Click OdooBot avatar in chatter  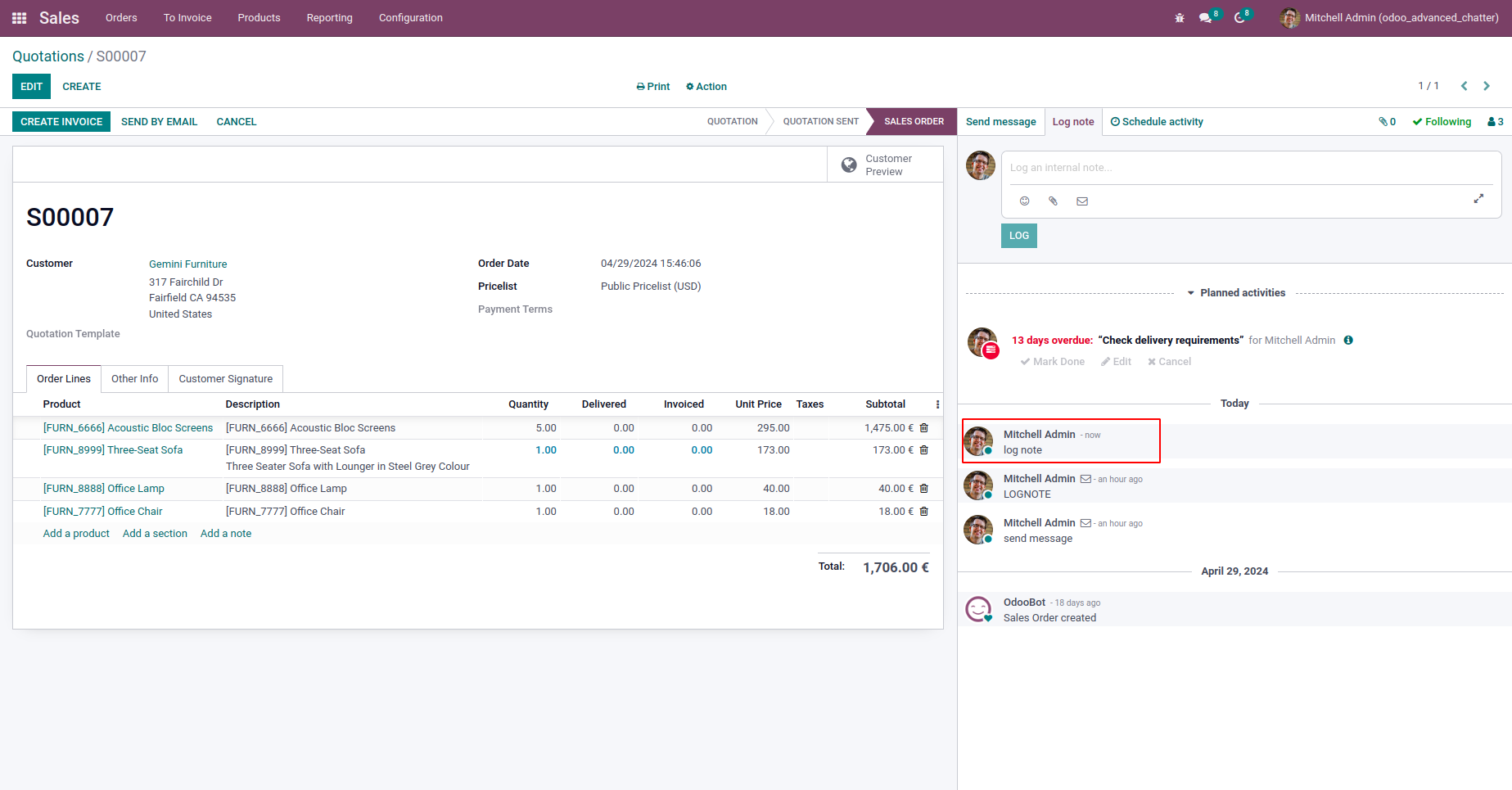(979, 609)
